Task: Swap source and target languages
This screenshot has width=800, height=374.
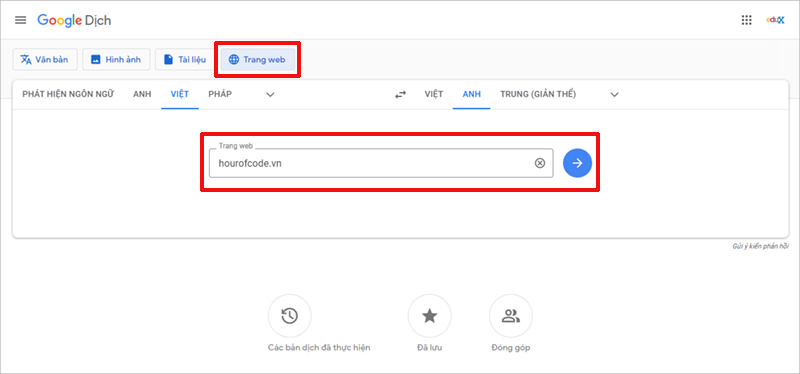Action: tap(401, 94)
